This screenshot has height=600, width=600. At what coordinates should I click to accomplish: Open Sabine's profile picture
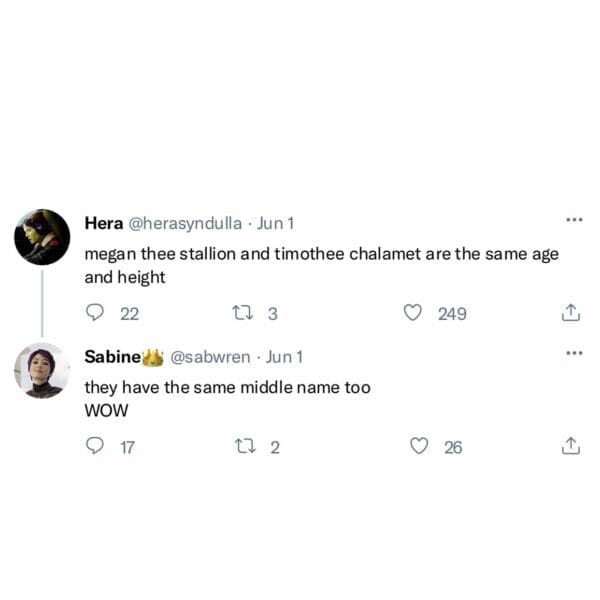(42, 371)
